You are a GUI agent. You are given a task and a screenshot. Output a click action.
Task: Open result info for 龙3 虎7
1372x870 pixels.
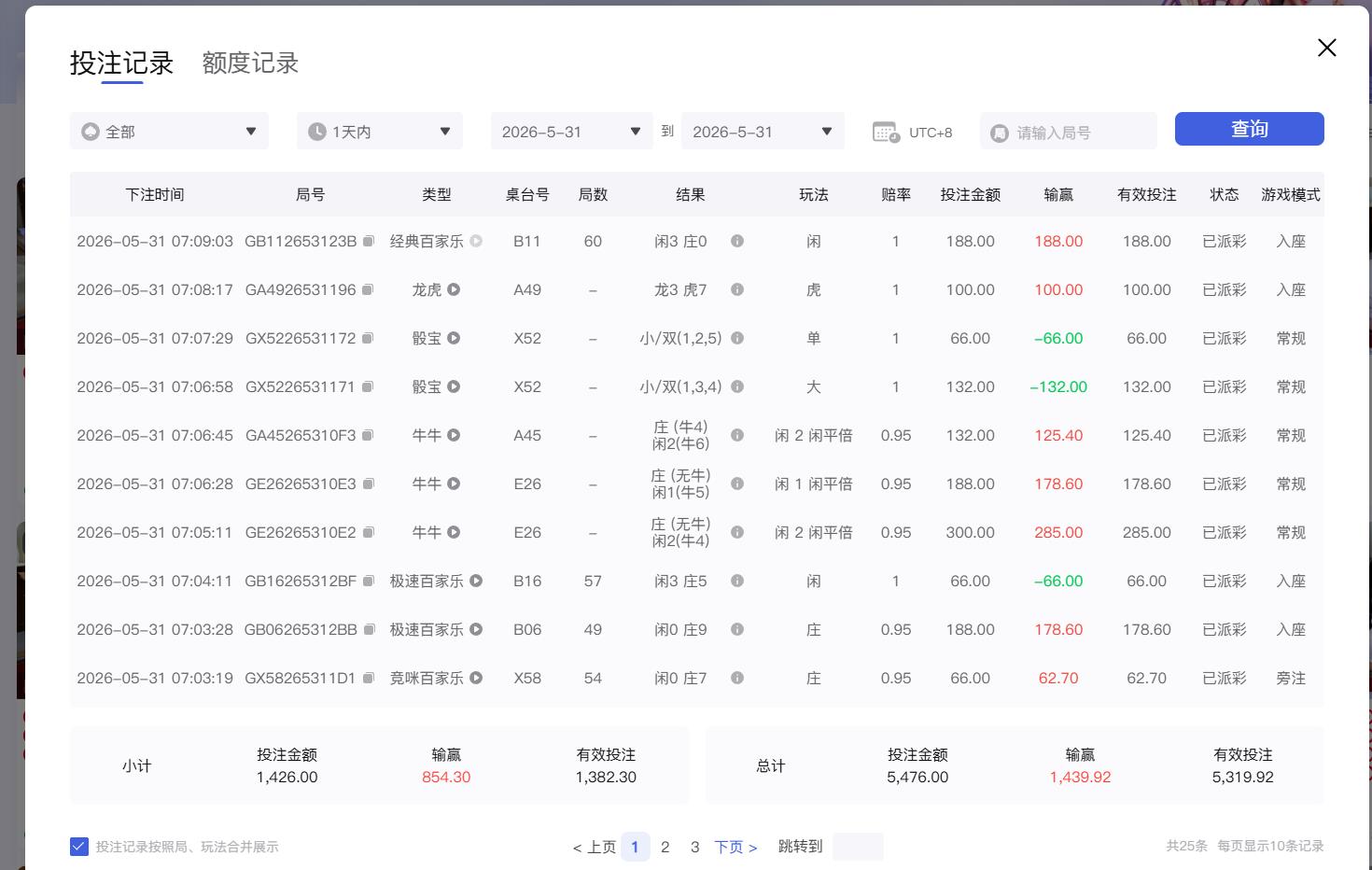click(x=737, y=289)
